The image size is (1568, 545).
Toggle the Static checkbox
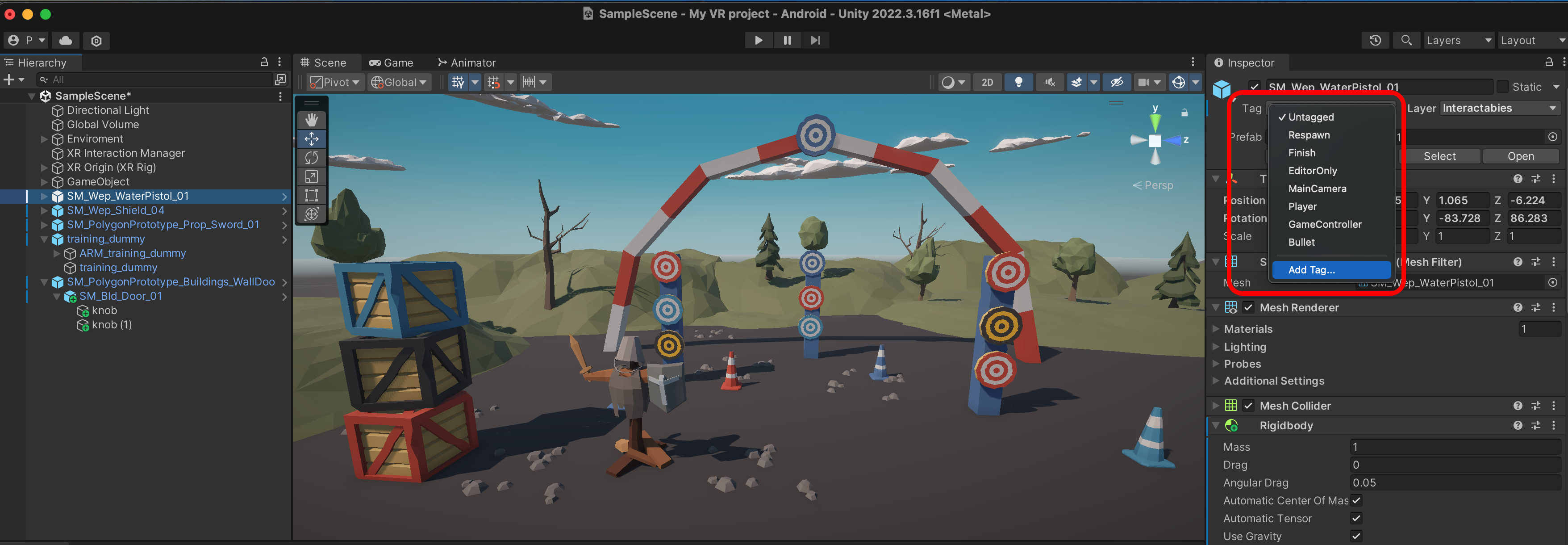click(x=1503, y=87)
